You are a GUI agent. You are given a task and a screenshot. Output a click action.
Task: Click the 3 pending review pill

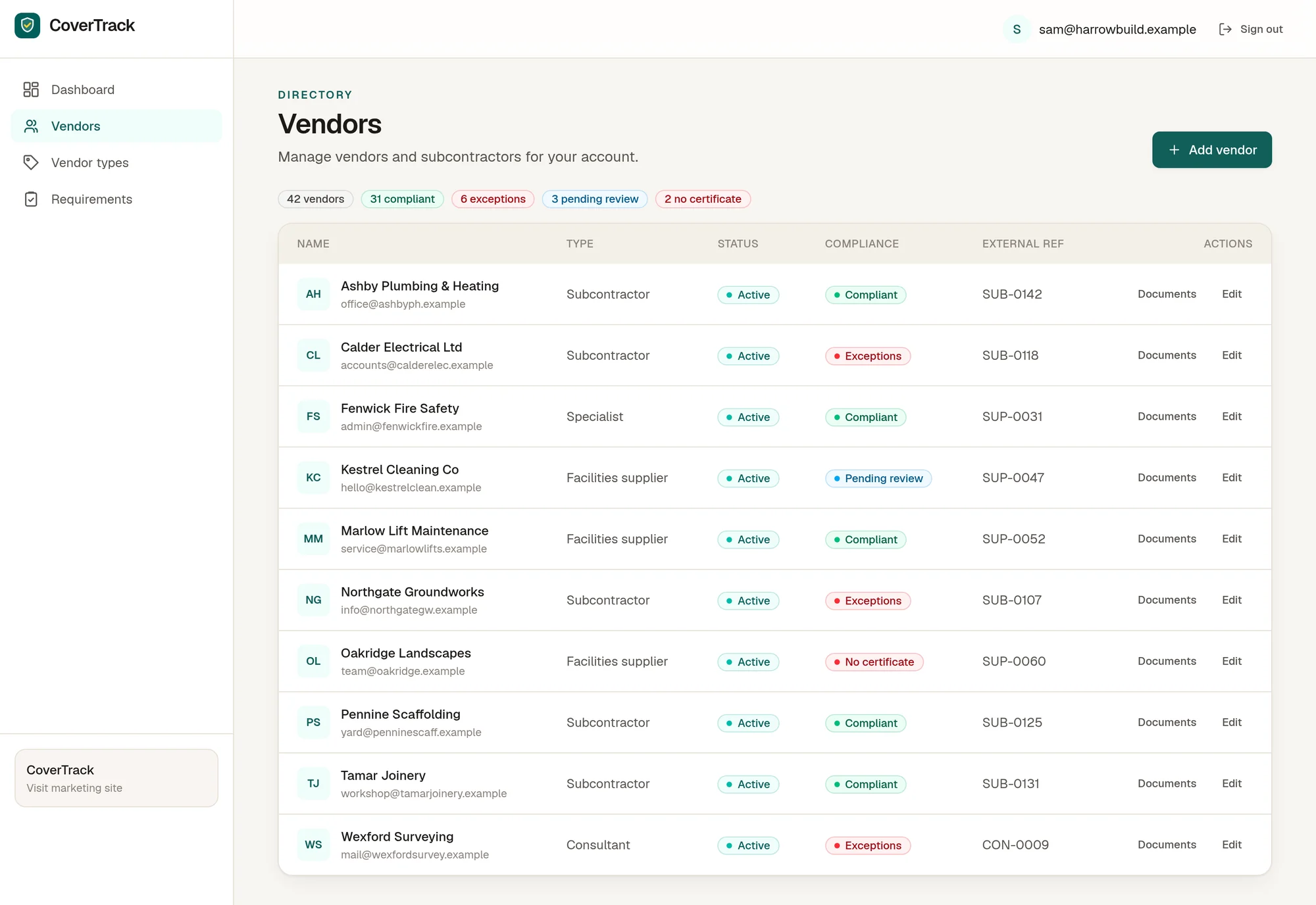click(x=595, y=199)
